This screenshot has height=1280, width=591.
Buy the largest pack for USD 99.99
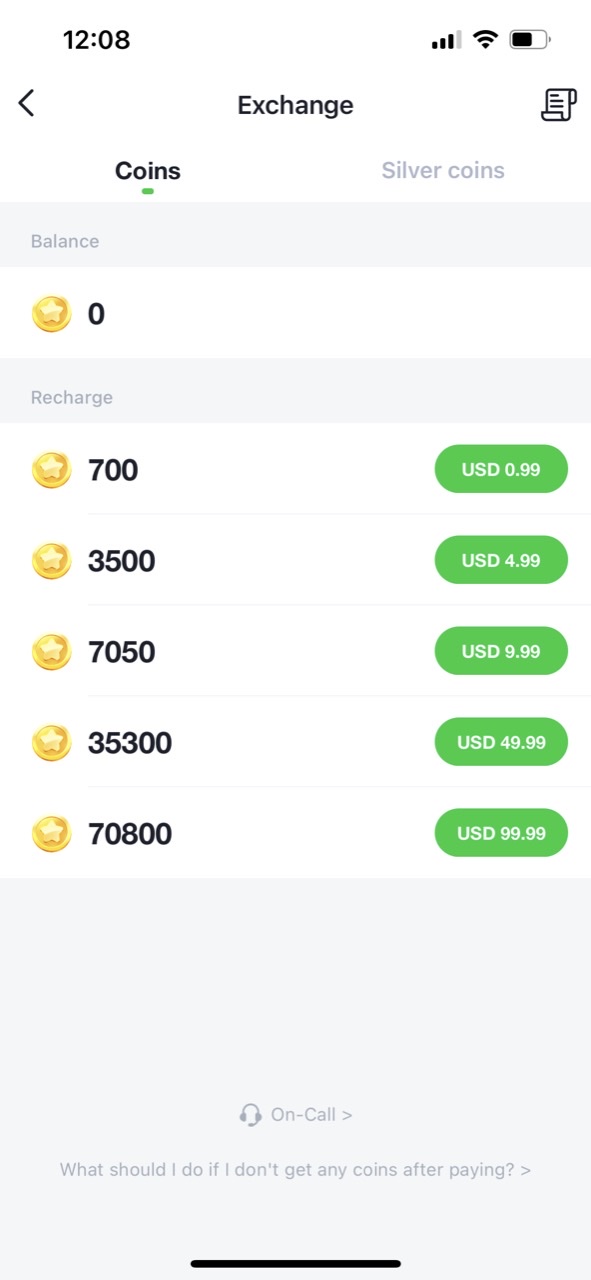point(500,833)
